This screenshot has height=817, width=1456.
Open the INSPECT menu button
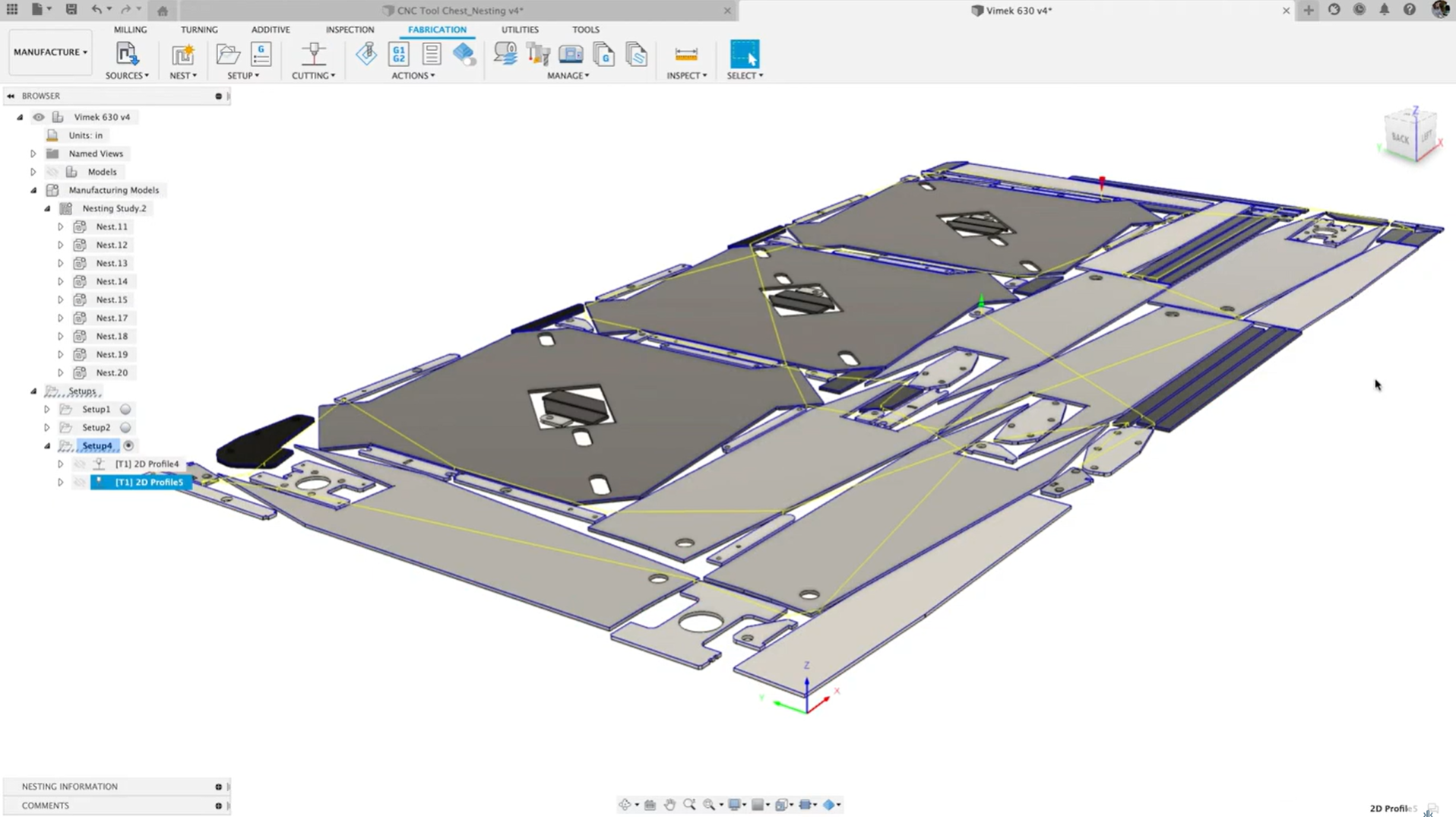coord(686,75)
